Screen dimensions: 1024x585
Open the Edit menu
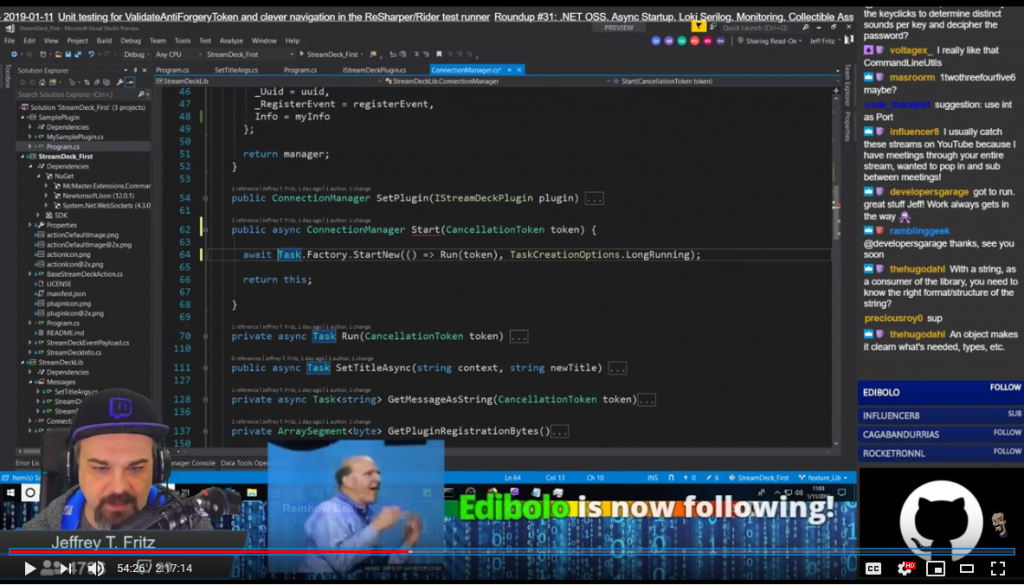[29, 40]
